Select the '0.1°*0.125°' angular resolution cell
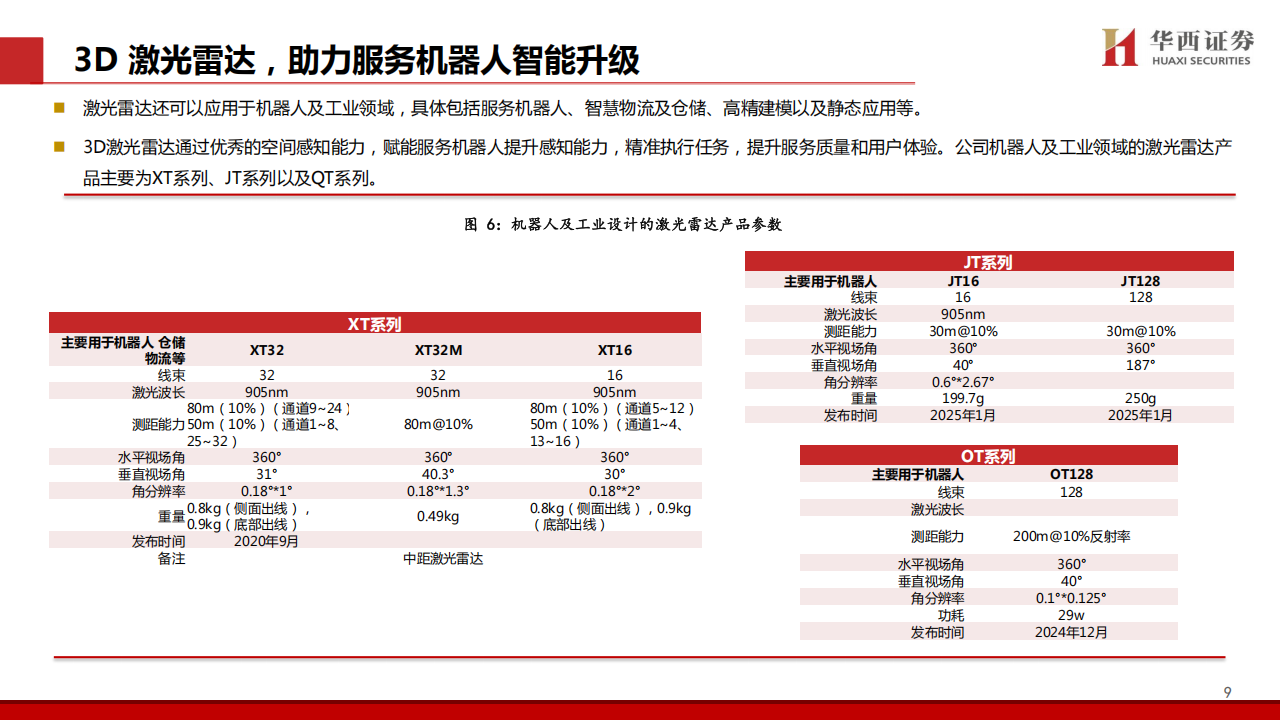 1071,598
